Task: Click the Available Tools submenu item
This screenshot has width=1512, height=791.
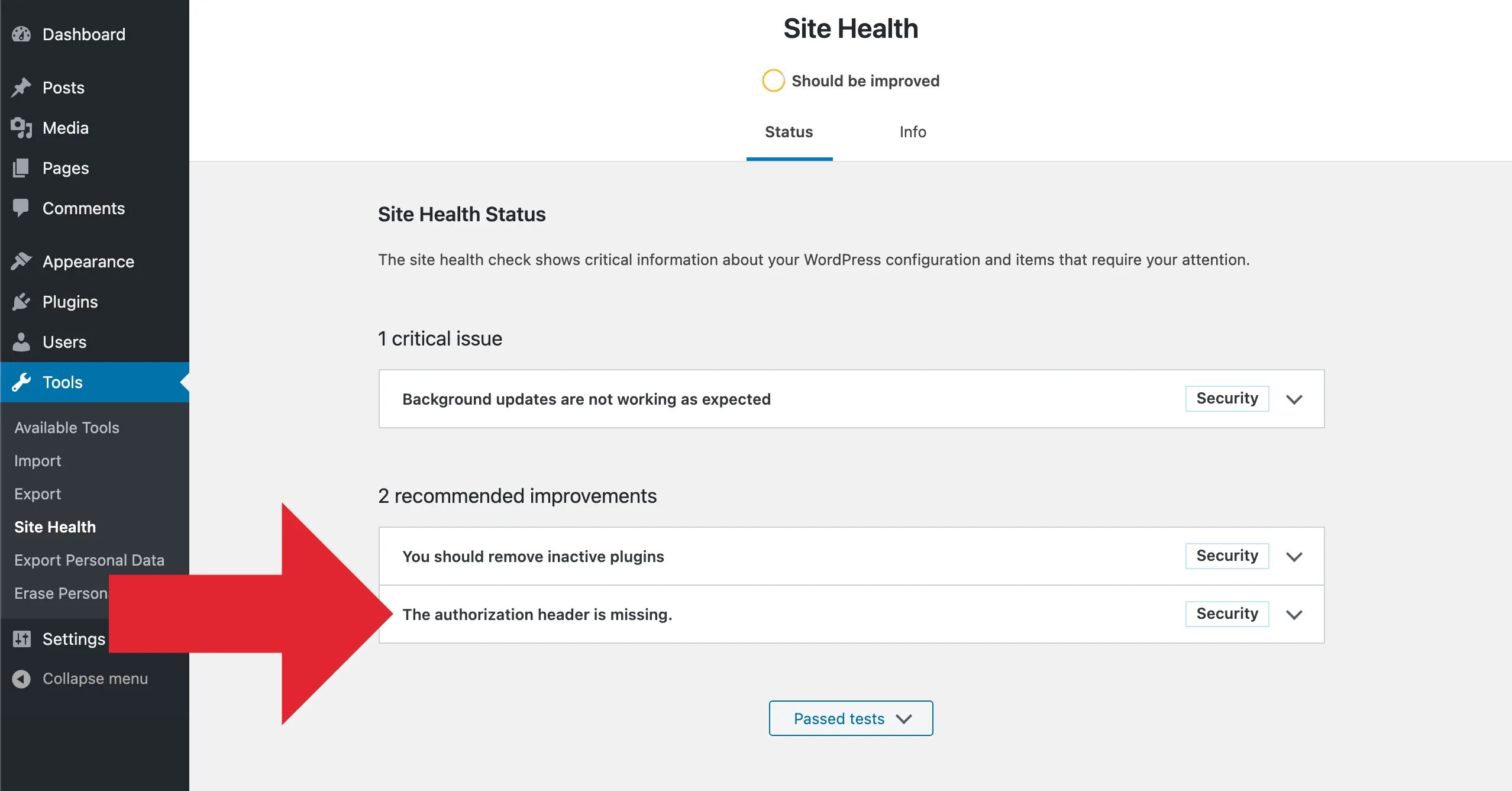Action: [66, 427]
